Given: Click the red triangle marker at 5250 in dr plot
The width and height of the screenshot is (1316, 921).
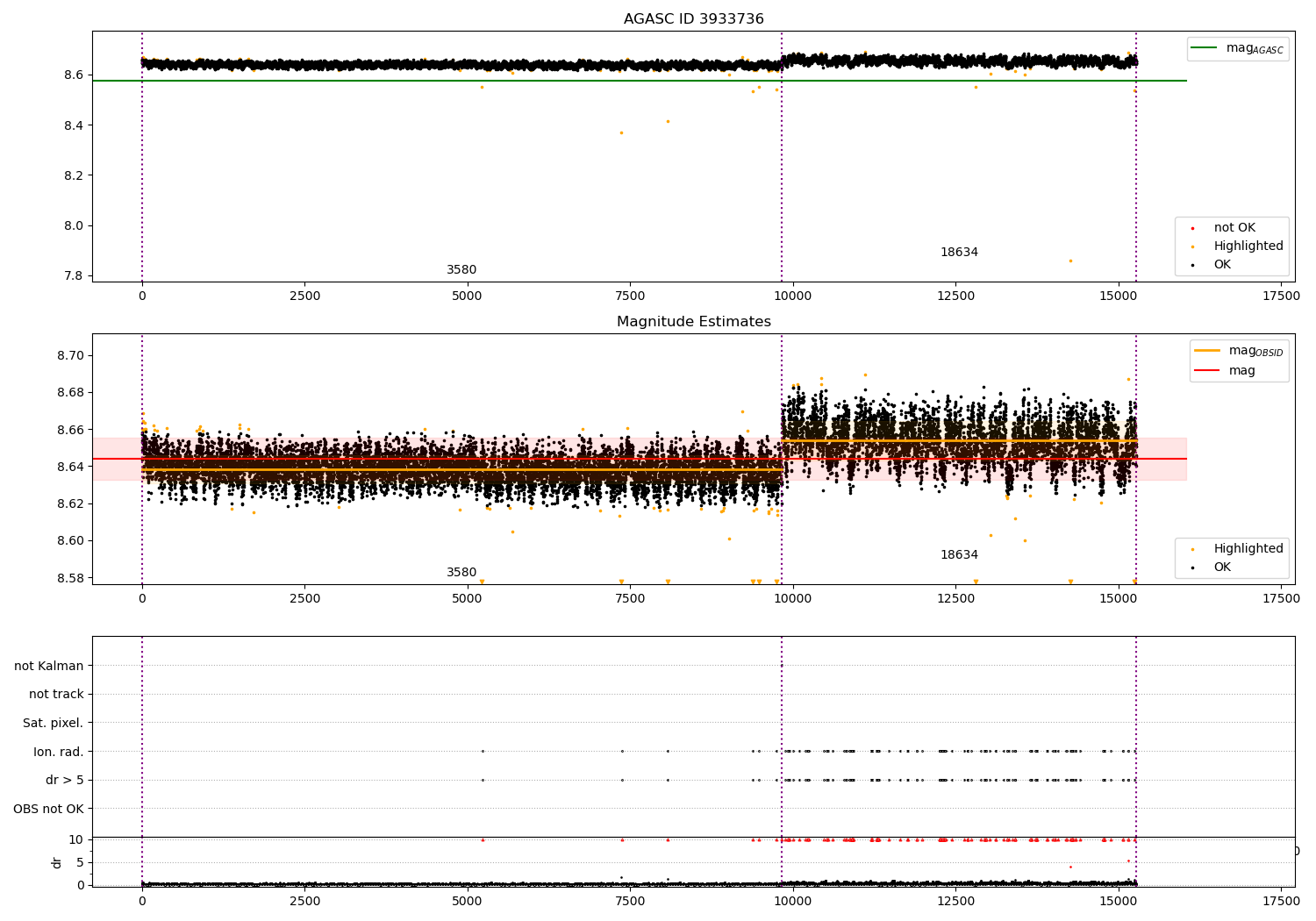Looking at the screenshot, I should click(x=483, y=839).
